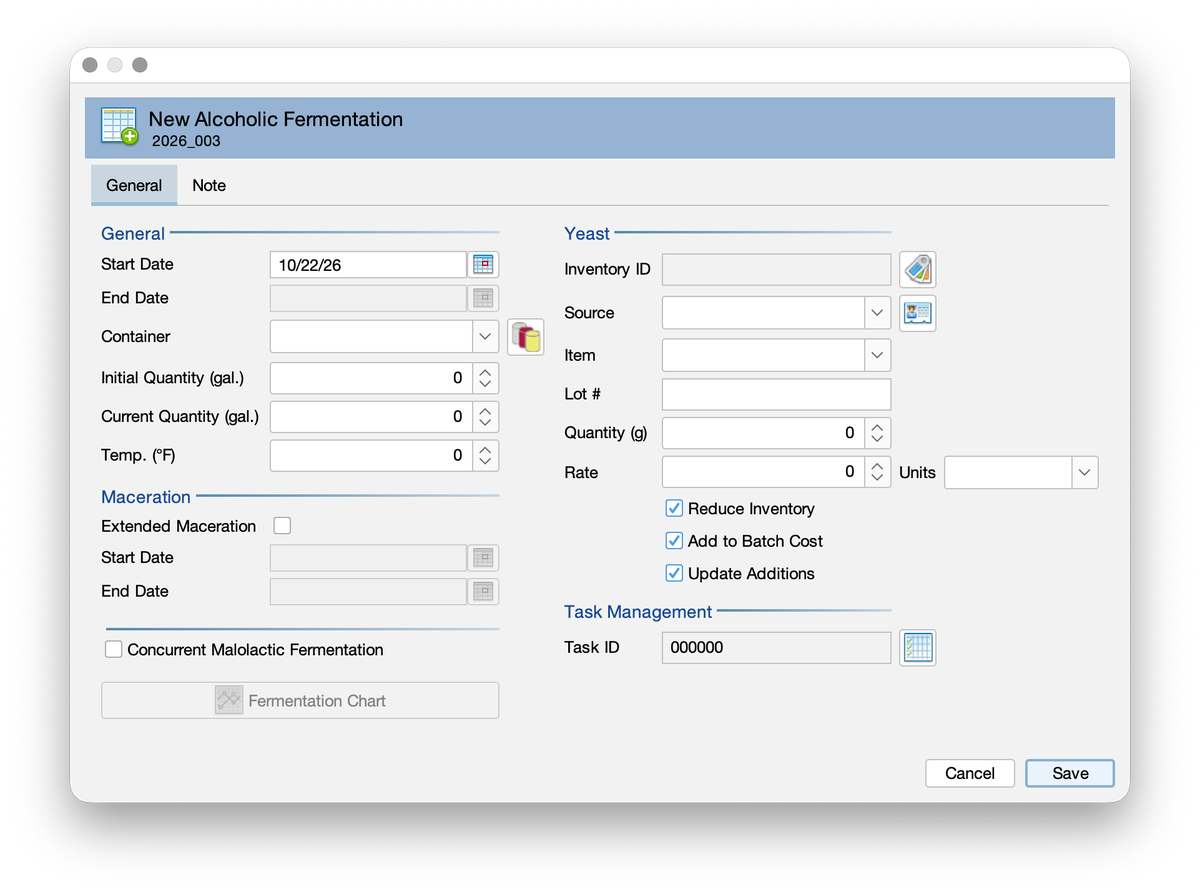Viewport: 1200px width, 895px height.
Task: Open the Inventory ID tag lookup icon
Action: pyautogui.click(x=918, y=270)
